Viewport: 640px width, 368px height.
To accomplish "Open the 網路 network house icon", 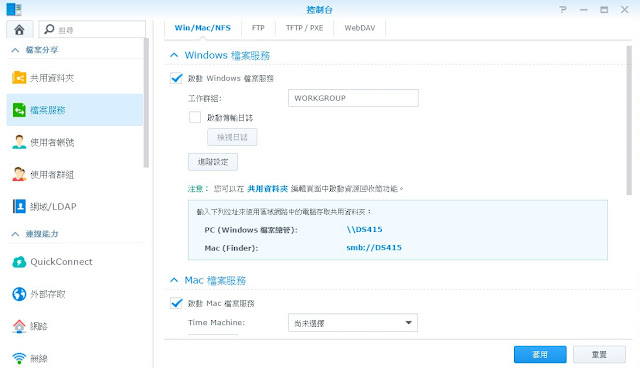I will coord(19,326).
